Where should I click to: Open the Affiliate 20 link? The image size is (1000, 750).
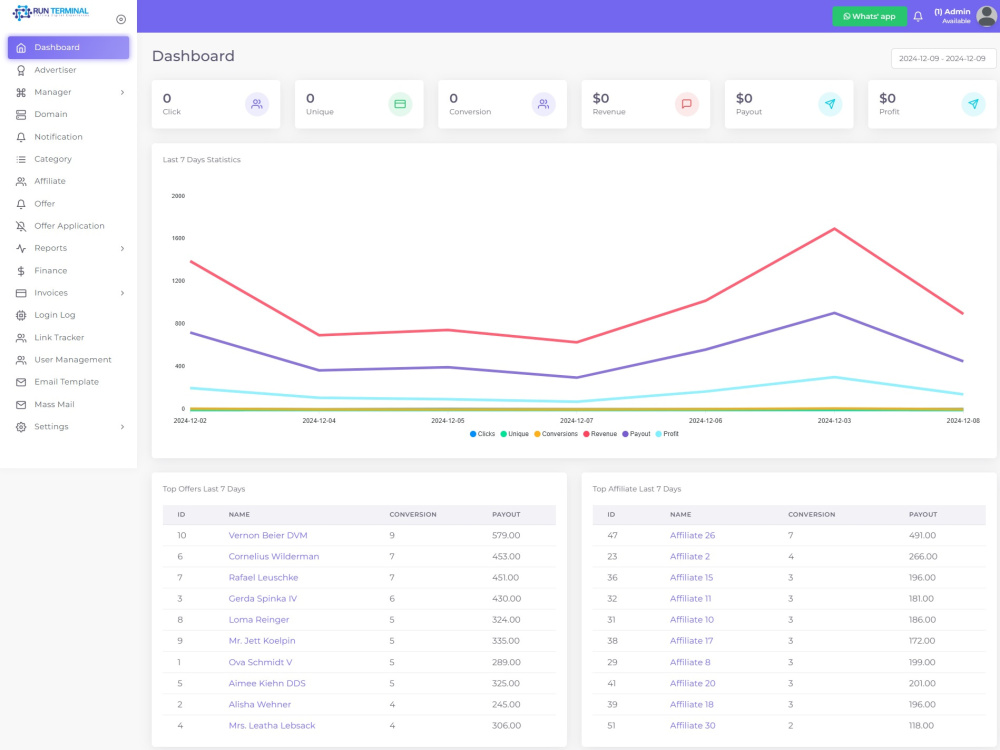[692, 684]
